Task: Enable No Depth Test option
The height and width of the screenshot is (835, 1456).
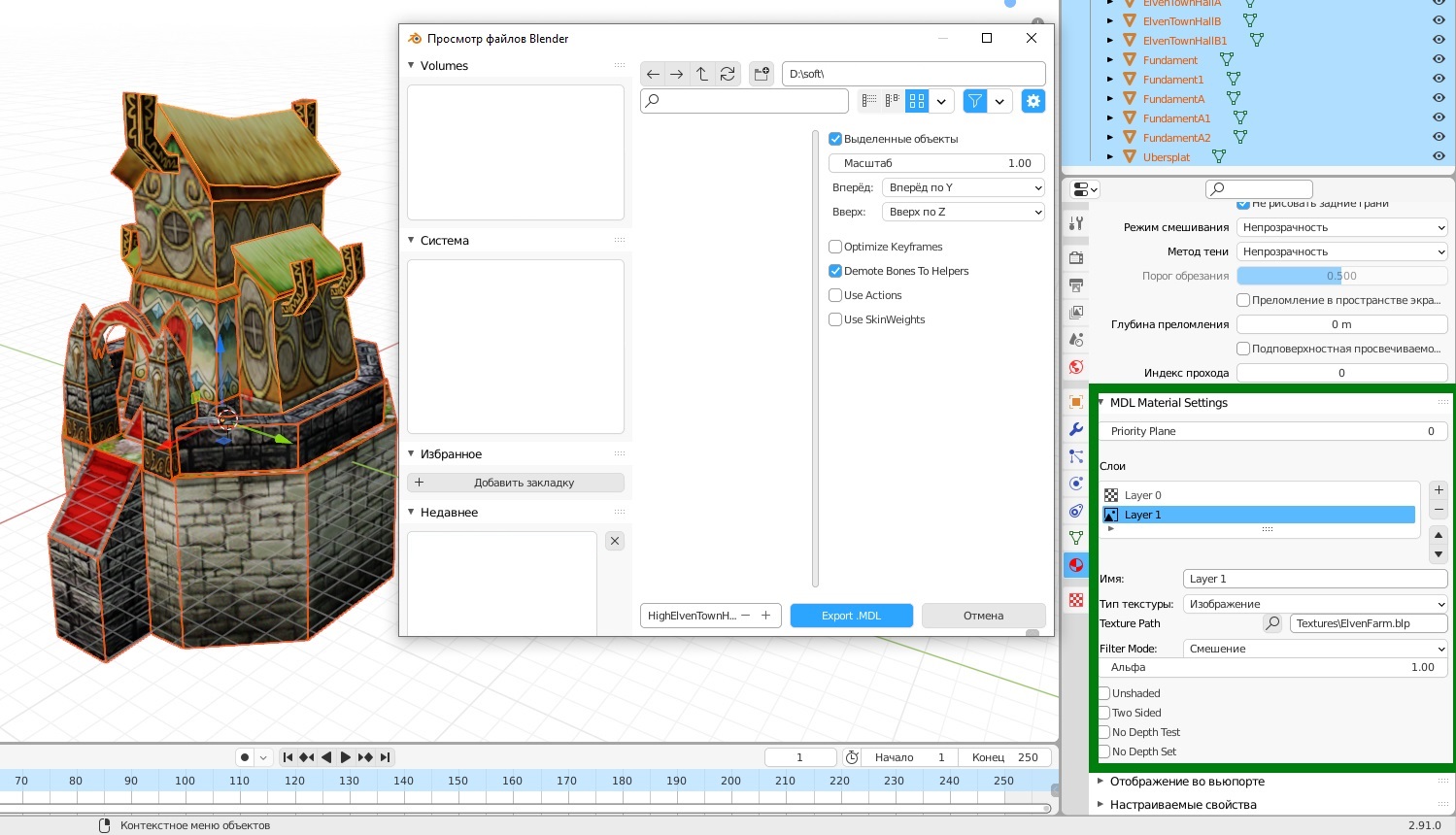Action: click(x=1104, y=732)
